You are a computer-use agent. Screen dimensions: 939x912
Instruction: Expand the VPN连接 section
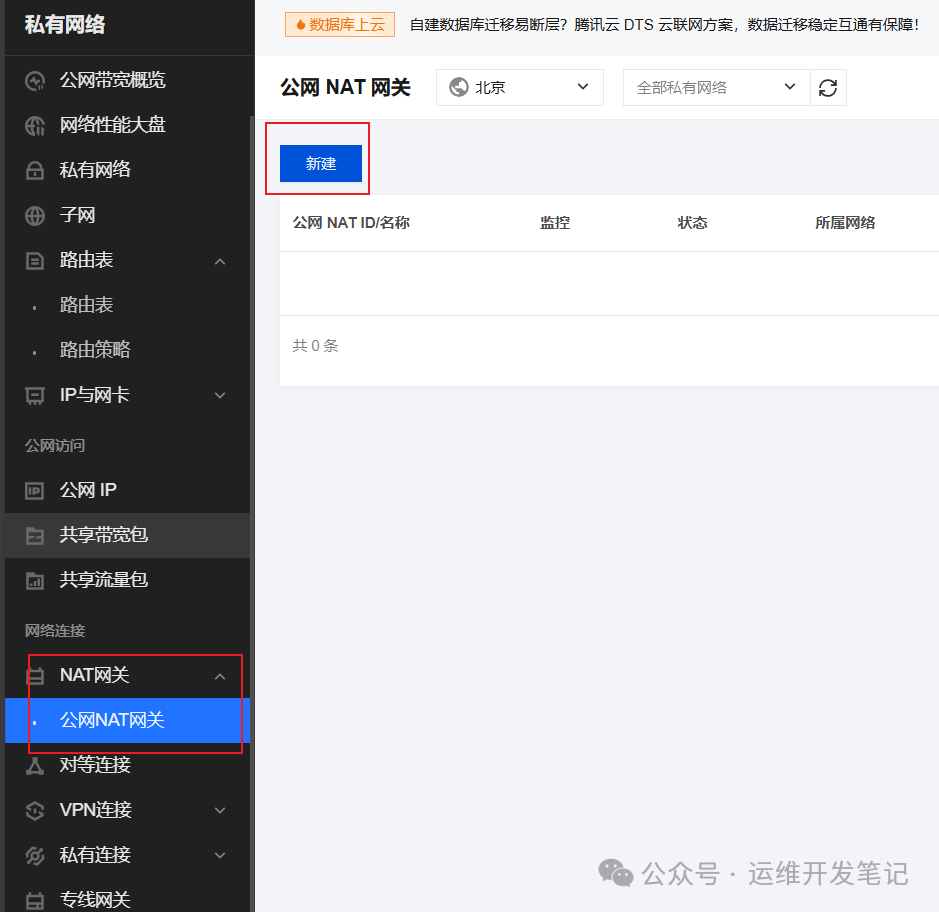click(x=219, y=810)
